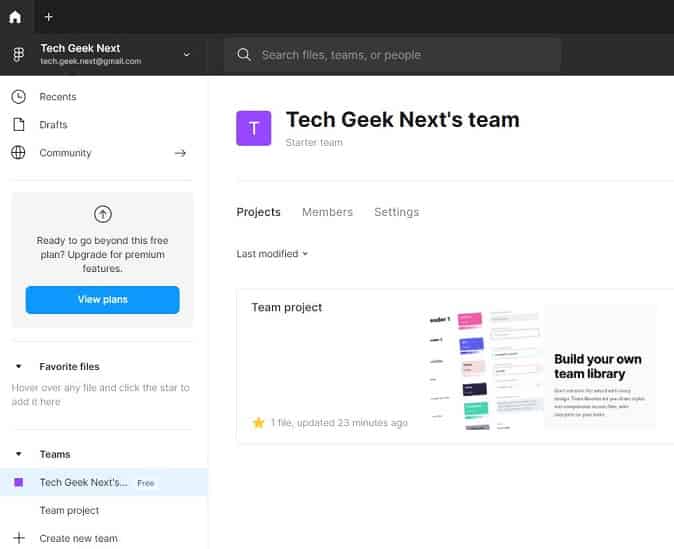Open Recents in the sidebar

coord(58,97)
